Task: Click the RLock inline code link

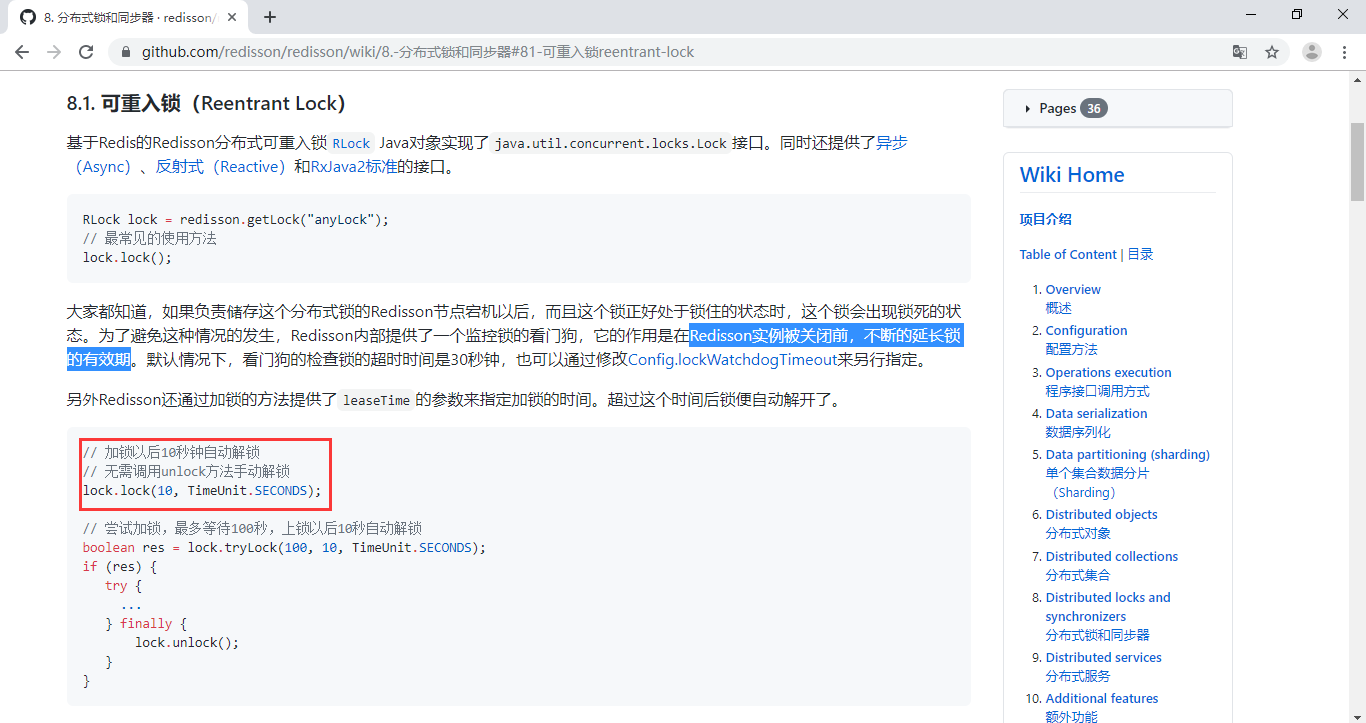Action: [351, 143]
